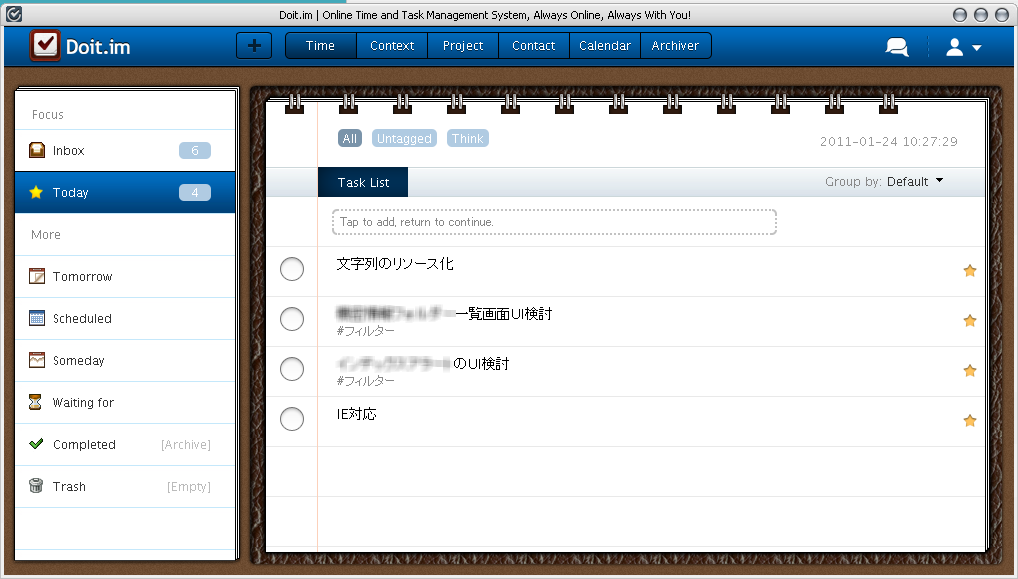Select the Today star icon
Screen dimensions: 1018x579
coord(38,192)
